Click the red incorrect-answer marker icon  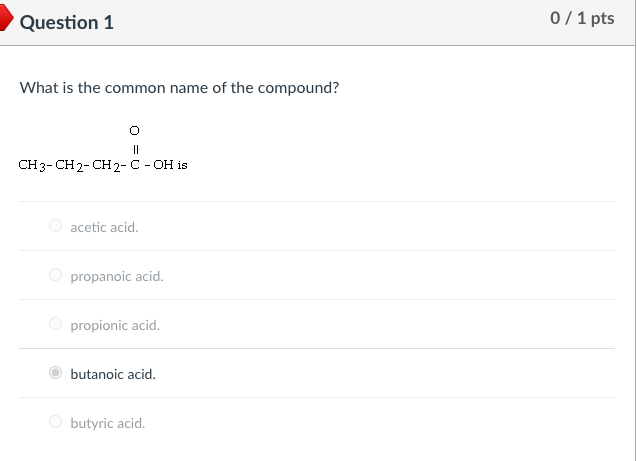[x=6, y=18]
